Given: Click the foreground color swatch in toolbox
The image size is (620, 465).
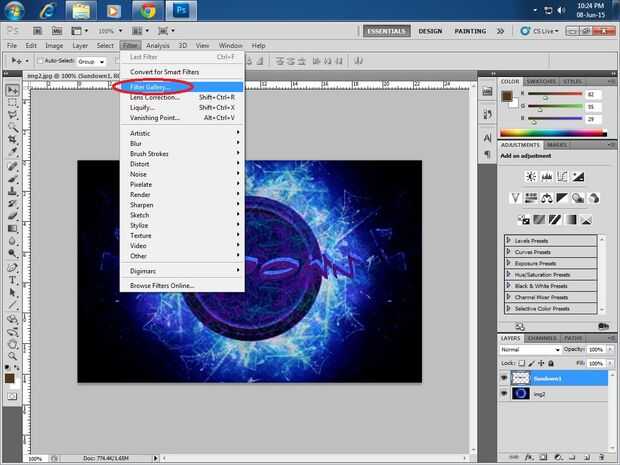Looking at the screenshot, I should pyautogui.click(x=10, y=378).
